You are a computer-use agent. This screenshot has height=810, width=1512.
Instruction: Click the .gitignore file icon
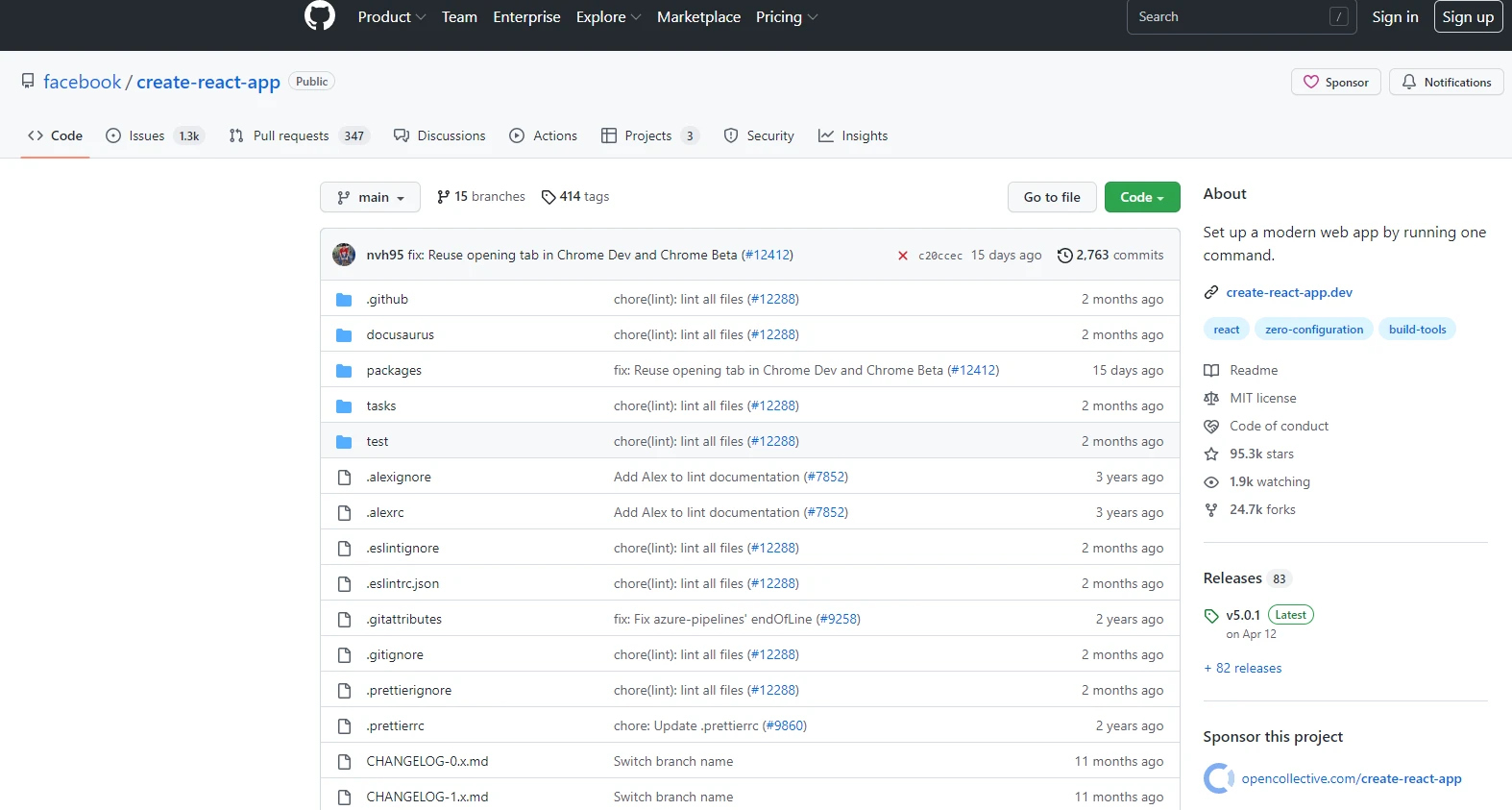click(x=344, y=655)
